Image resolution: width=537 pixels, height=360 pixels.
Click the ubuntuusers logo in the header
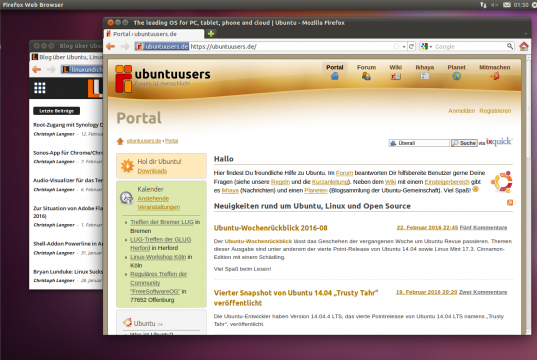(x=163, y=79)
